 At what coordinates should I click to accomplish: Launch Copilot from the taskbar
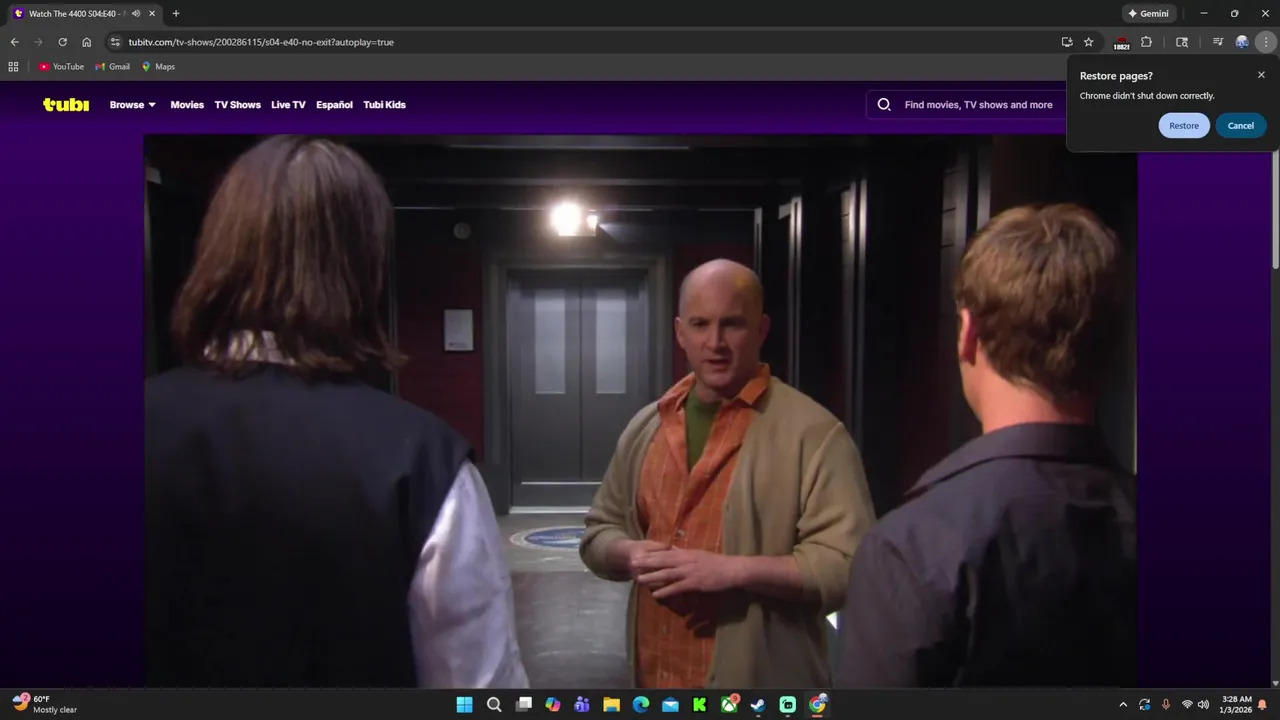coord(553,704)
